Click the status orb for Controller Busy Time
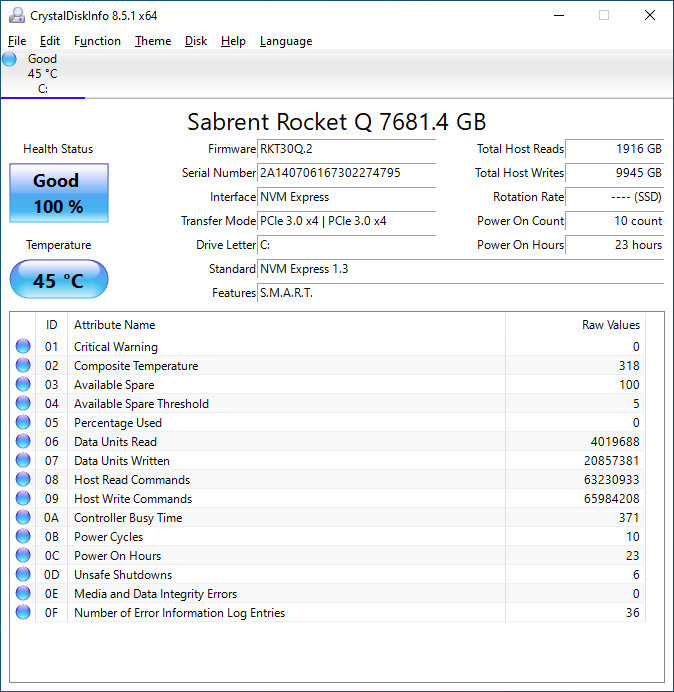The height and width of the screenshot is (692, 674). coord(23,518)
